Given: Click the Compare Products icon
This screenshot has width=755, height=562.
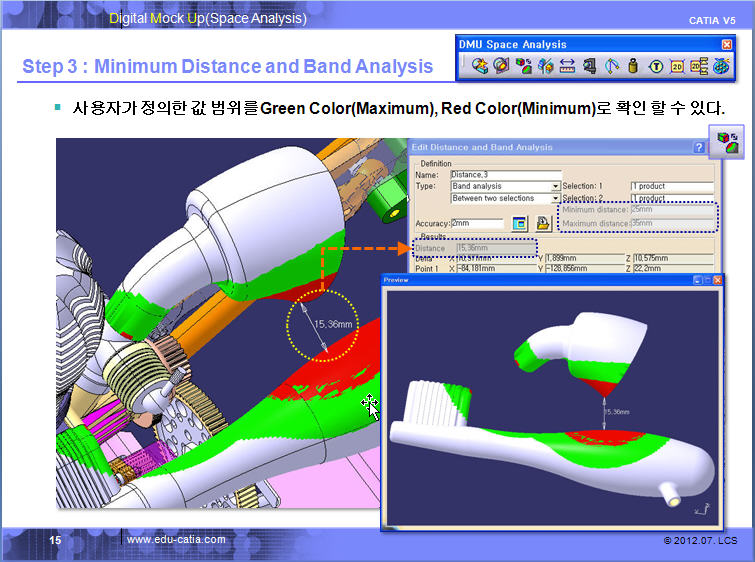Looking at the screenshot, I should pyautogui.click(x=545, y=66).
